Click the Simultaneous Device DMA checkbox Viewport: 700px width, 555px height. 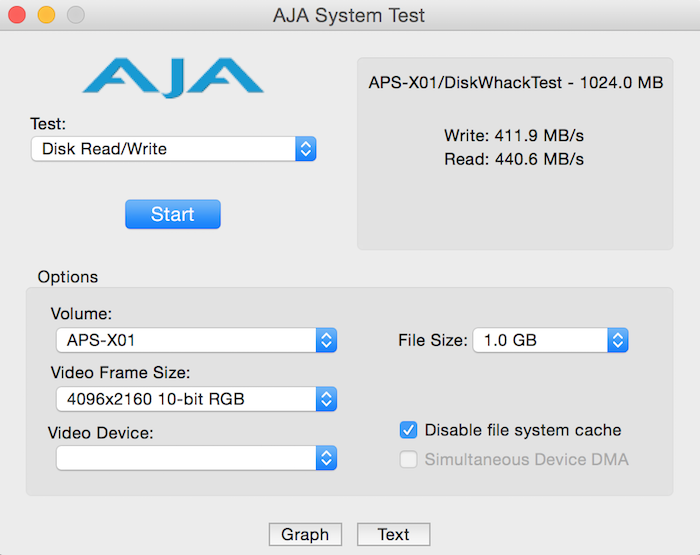tap(408, 460)
